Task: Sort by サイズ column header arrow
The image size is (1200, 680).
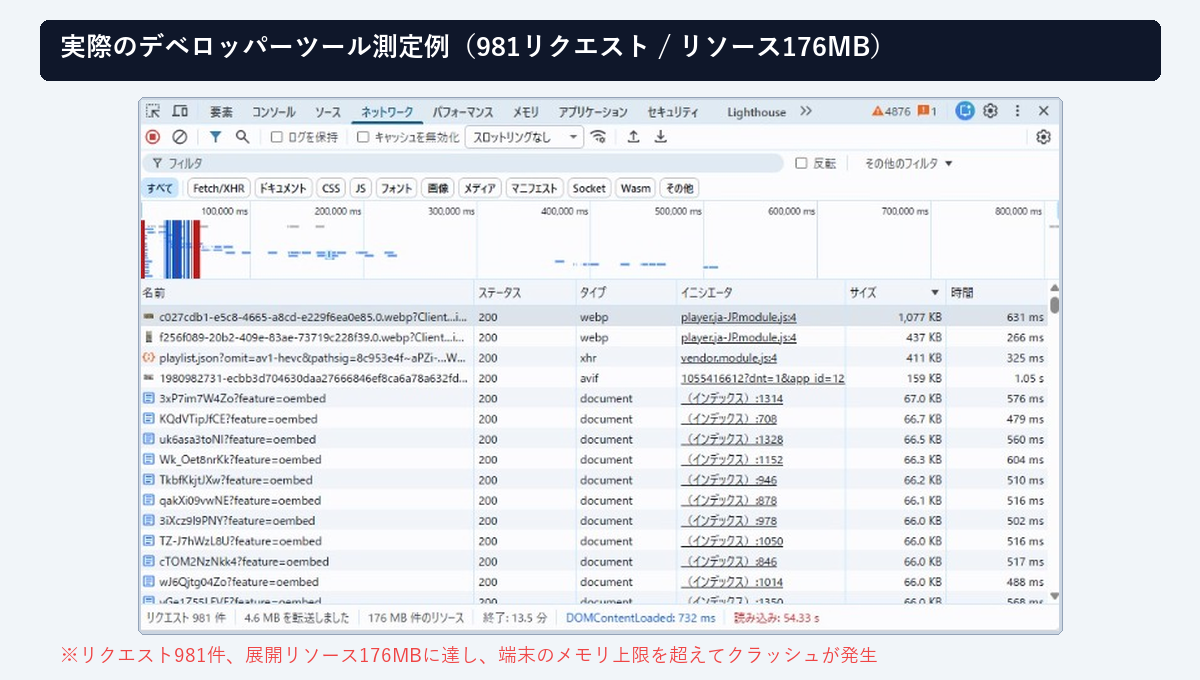Action: click(935, 293)
